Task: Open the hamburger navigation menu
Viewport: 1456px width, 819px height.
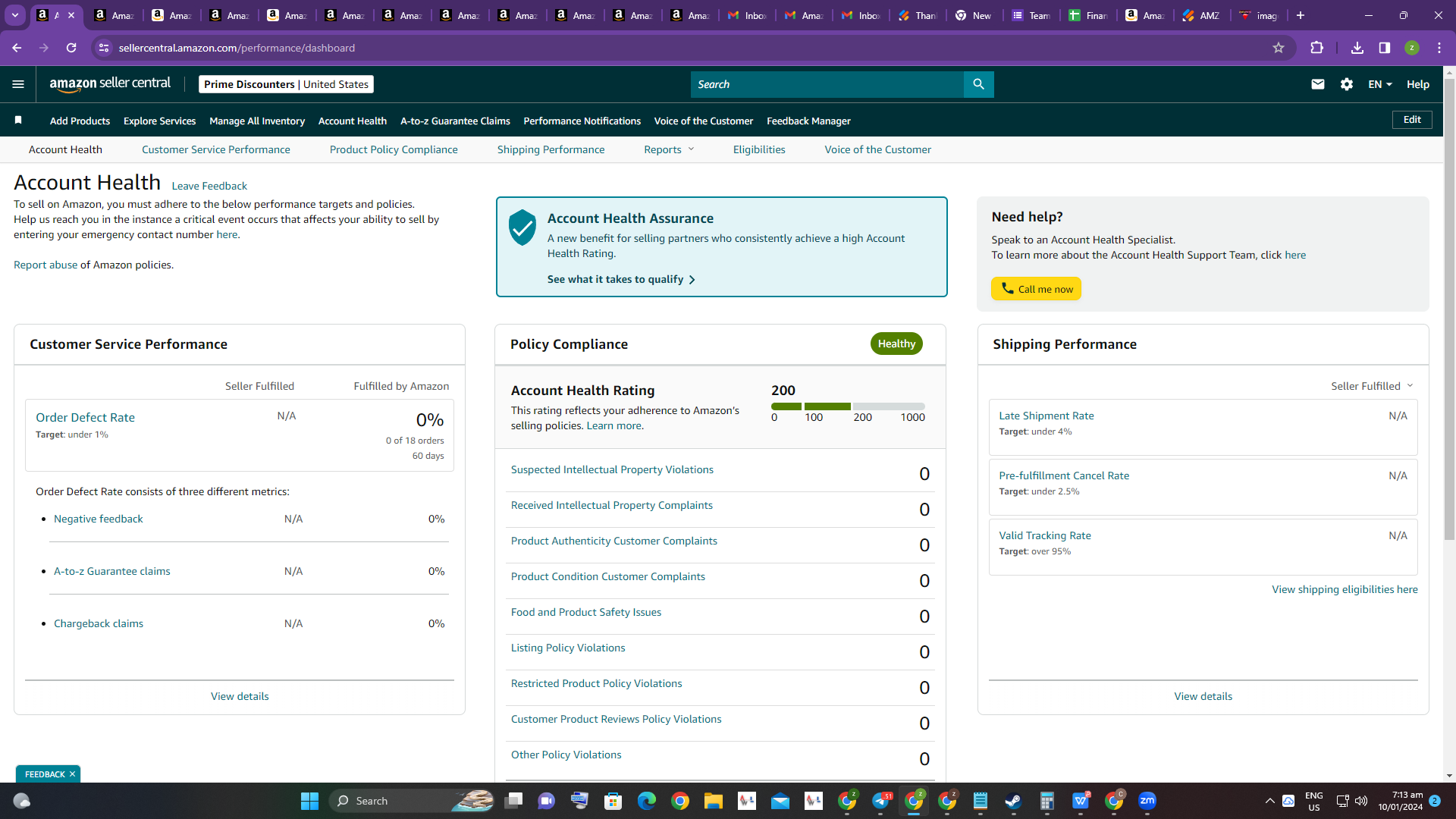Action: pyautogui.click(x=18, y=84)
